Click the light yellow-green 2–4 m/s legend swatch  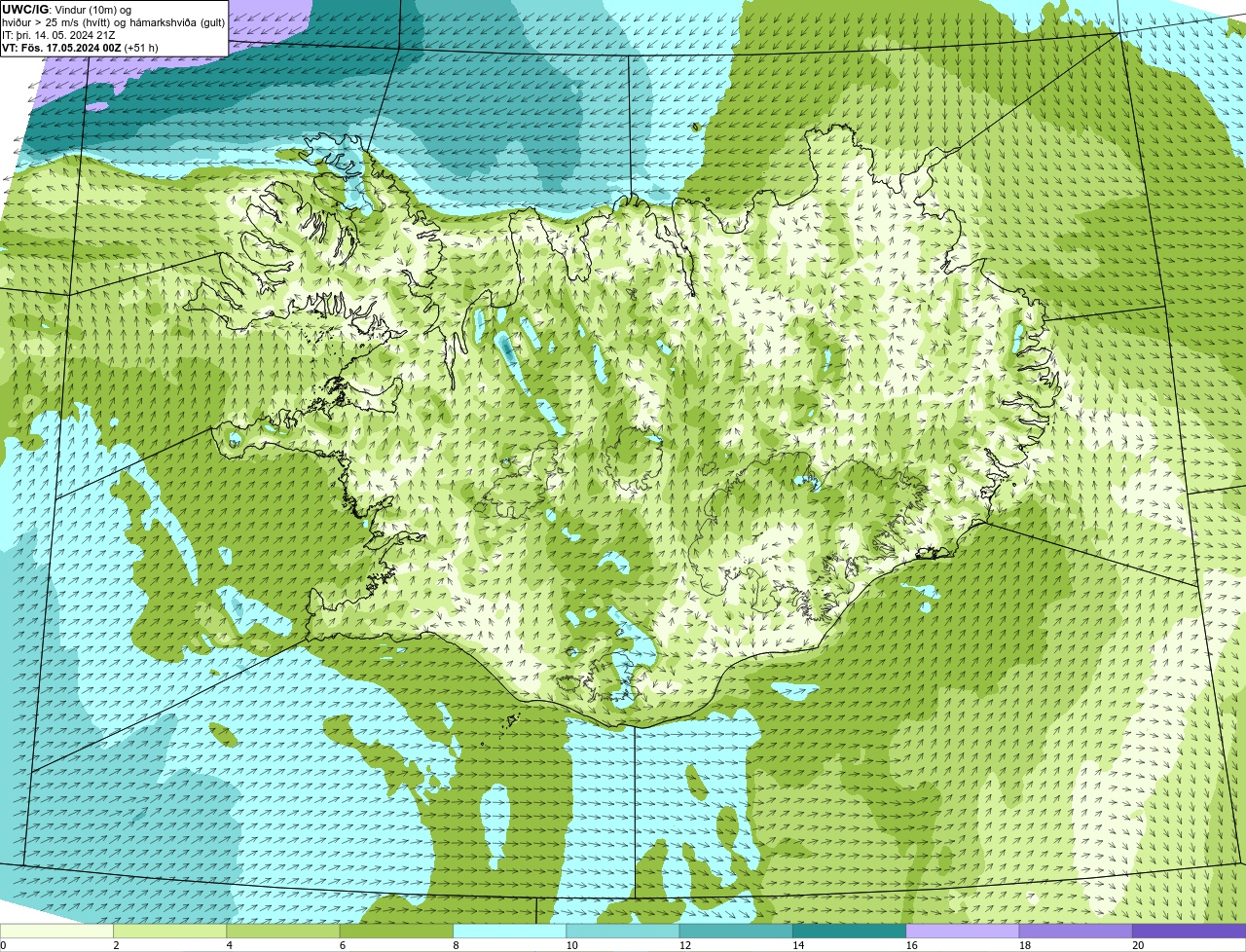pyautogui.click(x=170, y=931)
